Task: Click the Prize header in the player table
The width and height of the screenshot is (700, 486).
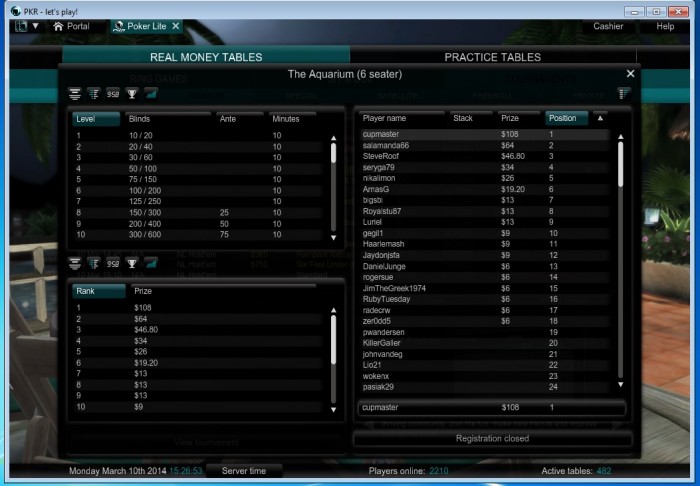Action: pyautogui.click(x=519, y=118)
